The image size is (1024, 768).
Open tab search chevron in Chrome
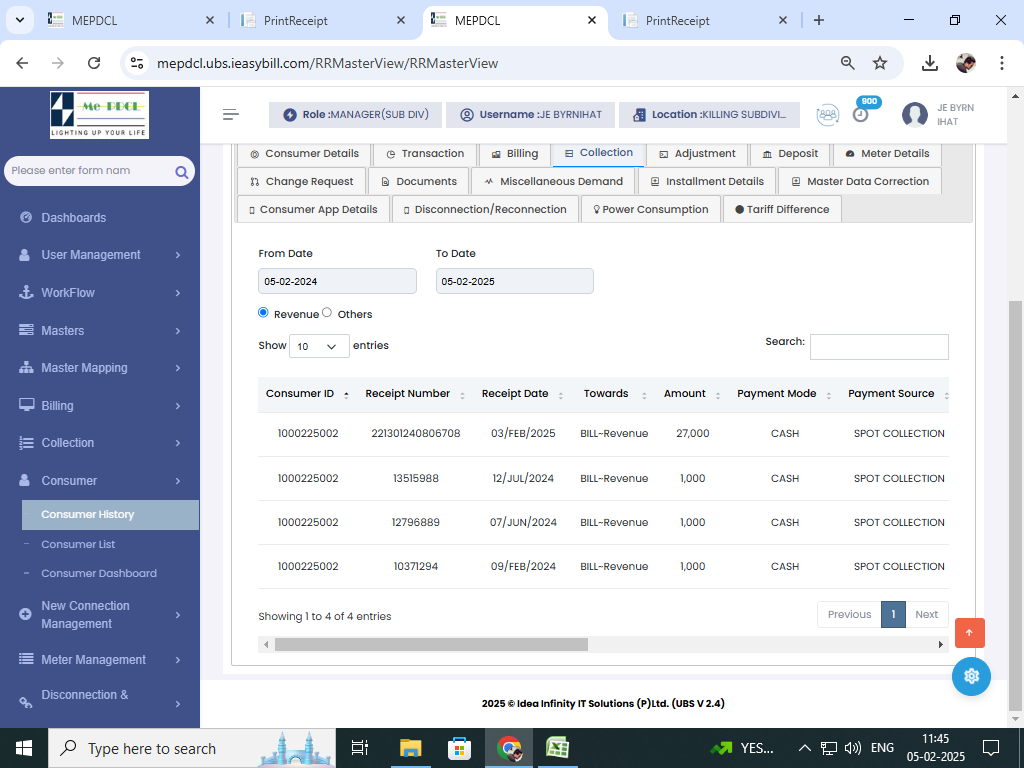pos(20,20)
